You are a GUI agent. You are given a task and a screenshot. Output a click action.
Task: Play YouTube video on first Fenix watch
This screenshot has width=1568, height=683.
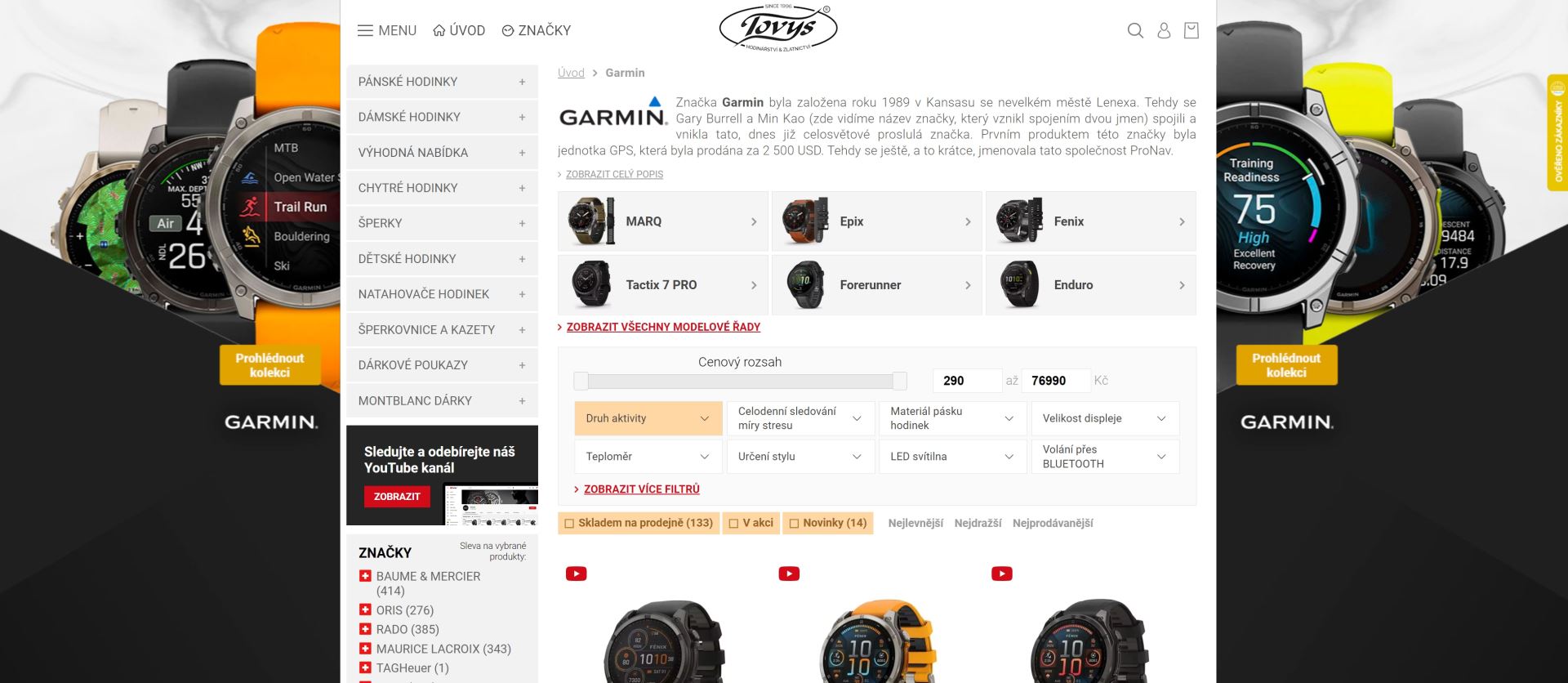tap(577, 574)
